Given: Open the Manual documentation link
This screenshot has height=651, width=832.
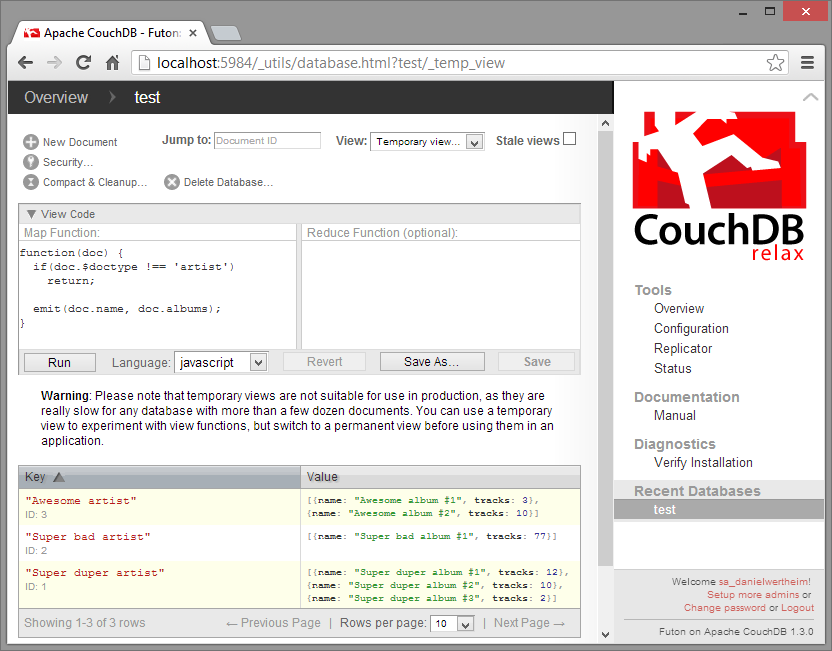Looking at the screenshot, I should coord(674,415).
